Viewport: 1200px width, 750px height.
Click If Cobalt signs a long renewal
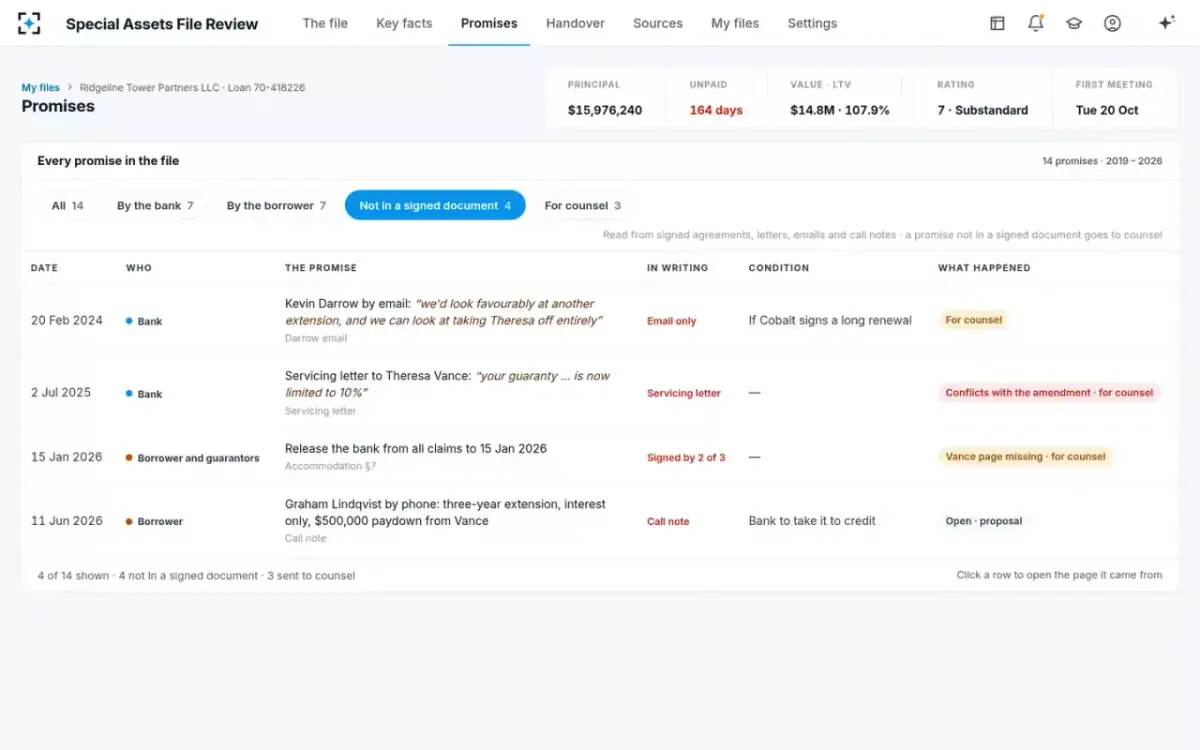(830, 320)
